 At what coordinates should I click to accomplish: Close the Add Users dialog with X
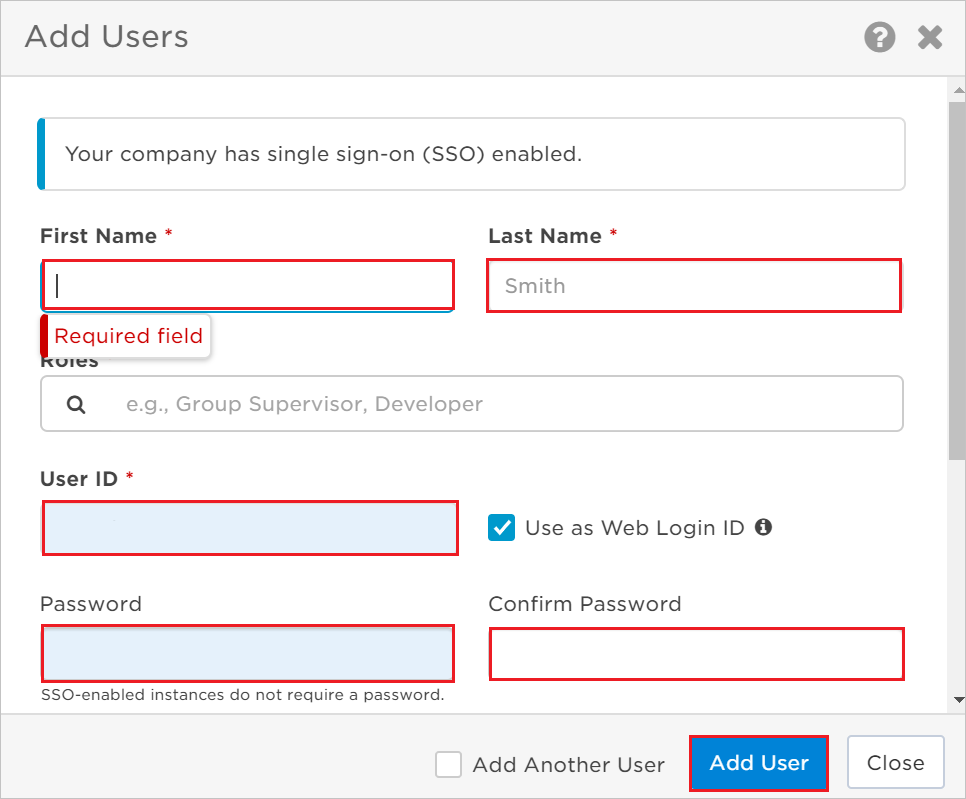click(x=930, y=38)
